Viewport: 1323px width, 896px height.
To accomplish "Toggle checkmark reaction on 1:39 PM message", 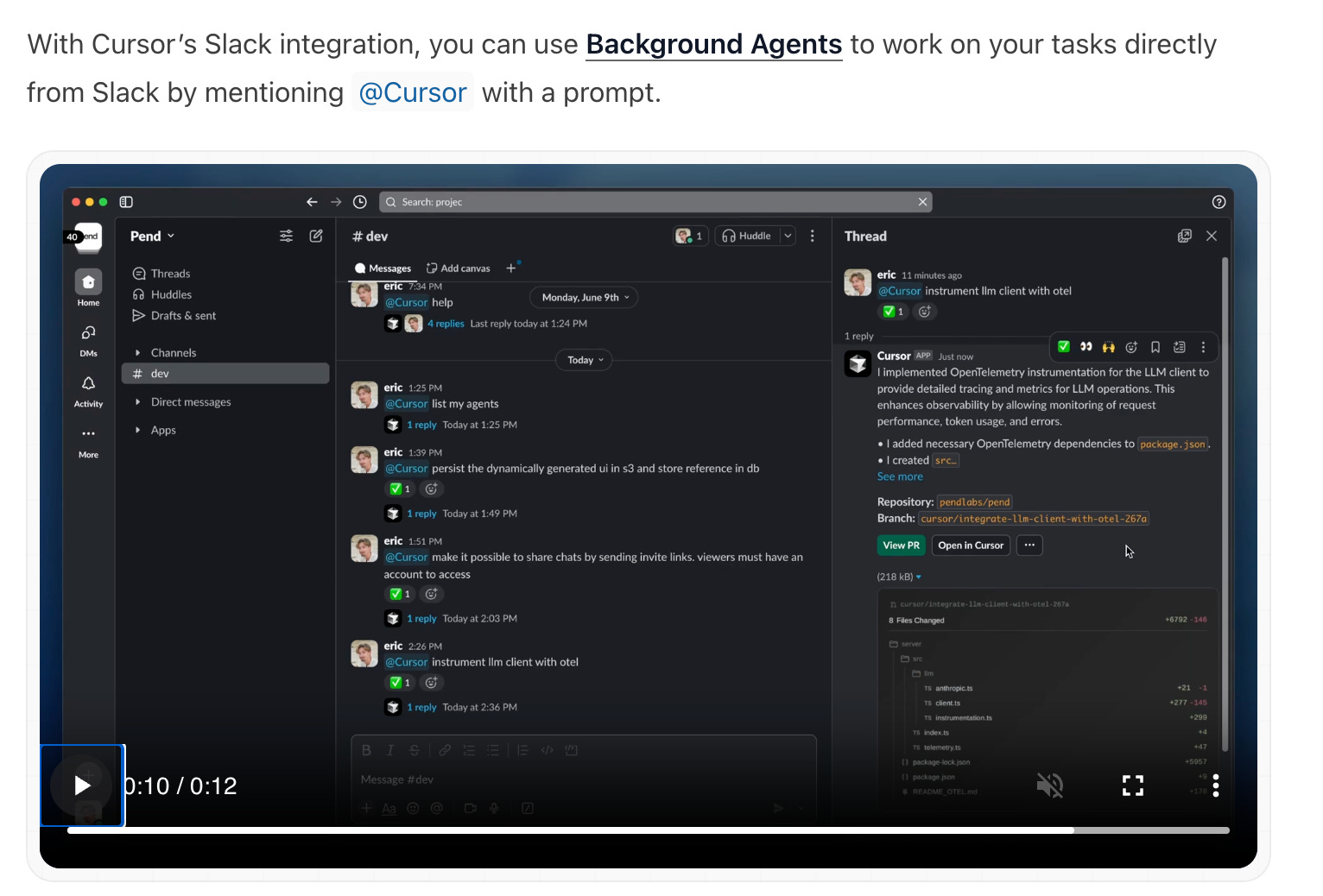I will (400, 489).
